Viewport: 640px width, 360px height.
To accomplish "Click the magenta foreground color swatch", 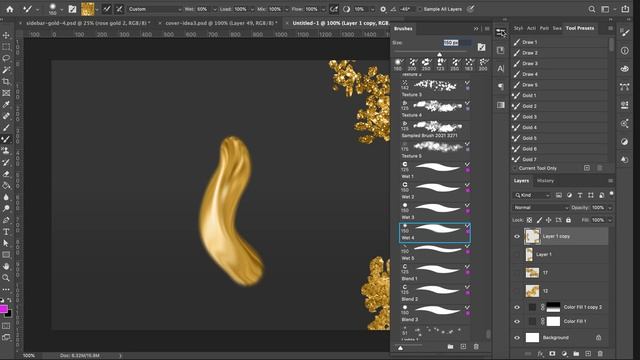I will 4,309.
